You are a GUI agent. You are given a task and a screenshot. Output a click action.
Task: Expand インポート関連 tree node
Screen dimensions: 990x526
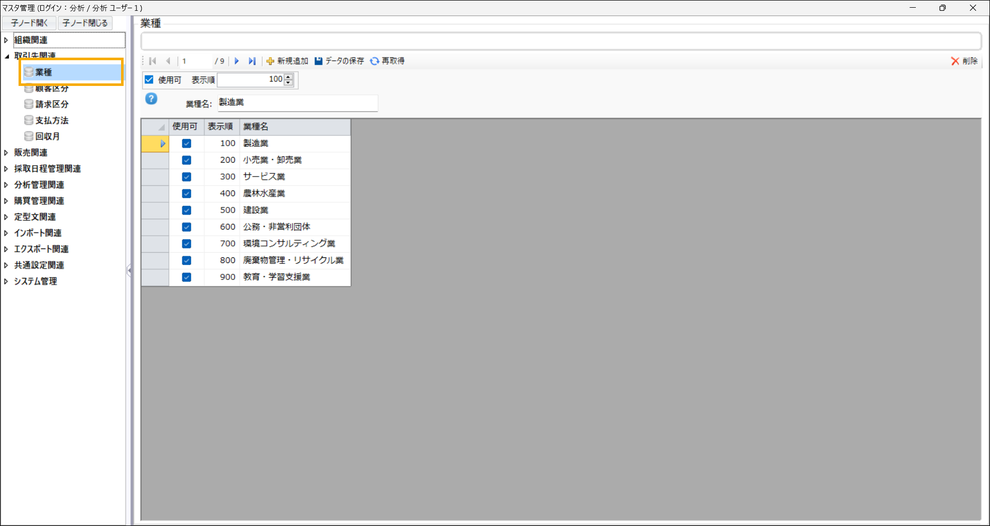(x=6, y=234)
